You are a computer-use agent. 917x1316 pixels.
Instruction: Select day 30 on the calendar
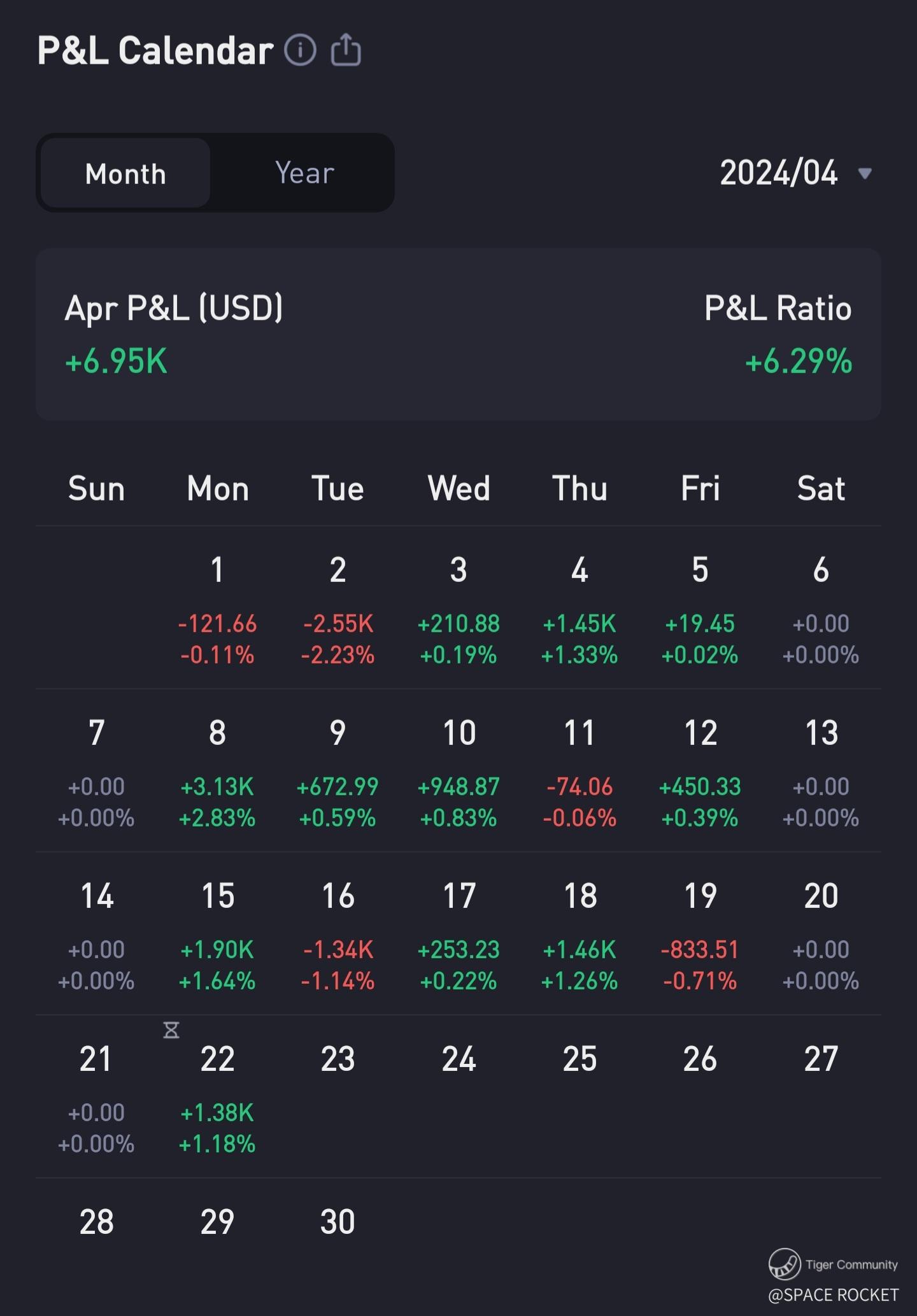[338, 1222]
